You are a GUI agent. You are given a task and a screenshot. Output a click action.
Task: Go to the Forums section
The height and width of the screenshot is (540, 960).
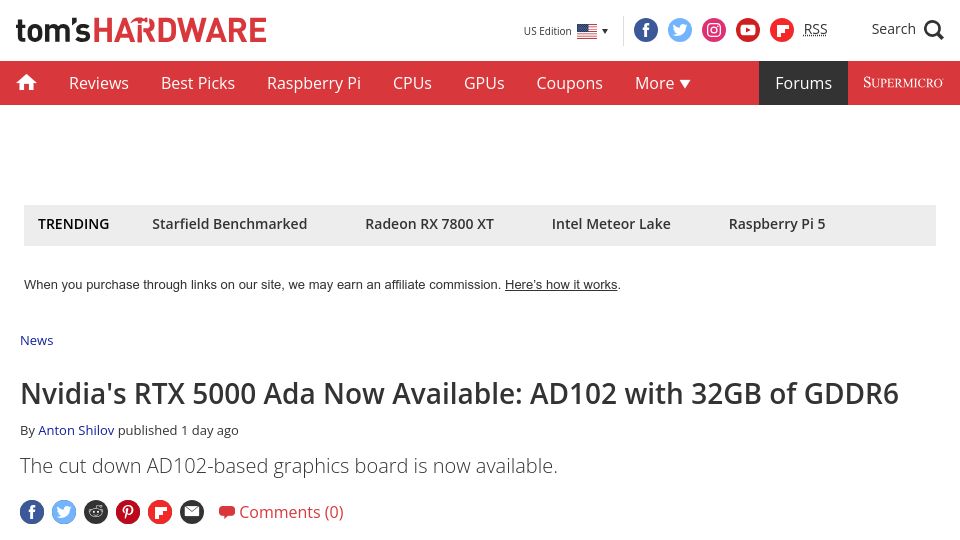[803, 83]
